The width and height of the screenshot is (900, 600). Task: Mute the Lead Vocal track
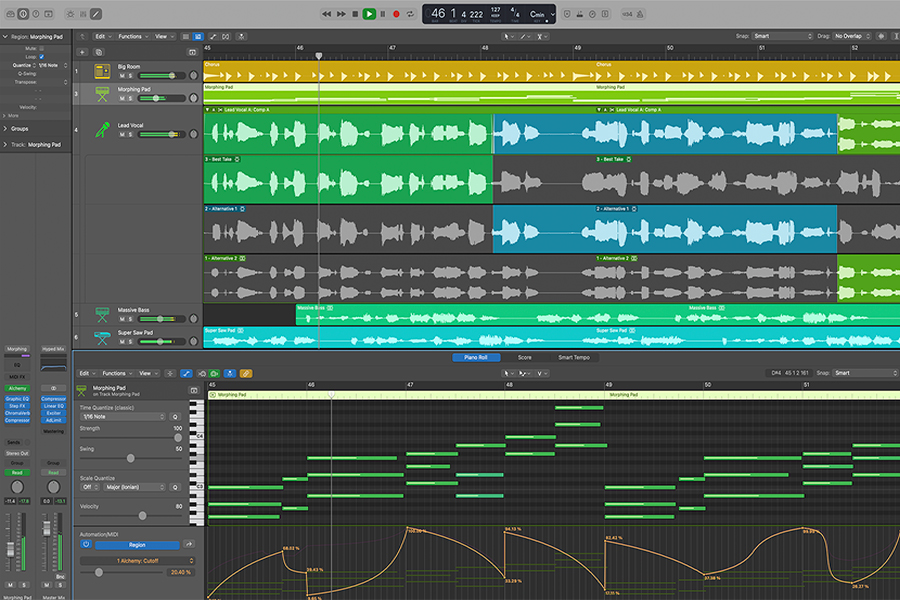pyautogui.click(x=122, y=134)
